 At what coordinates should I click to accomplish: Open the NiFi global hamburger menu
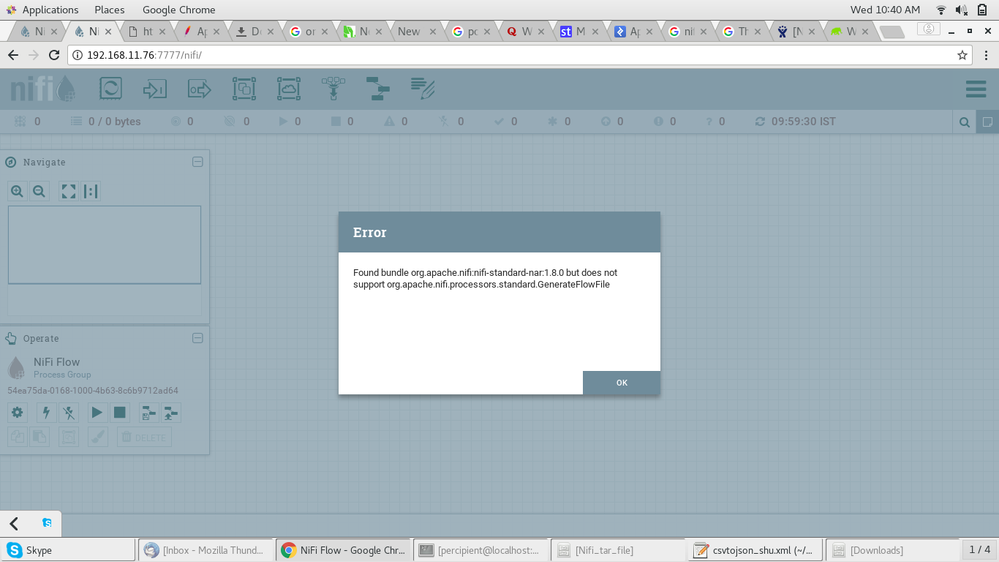[975, 89]
